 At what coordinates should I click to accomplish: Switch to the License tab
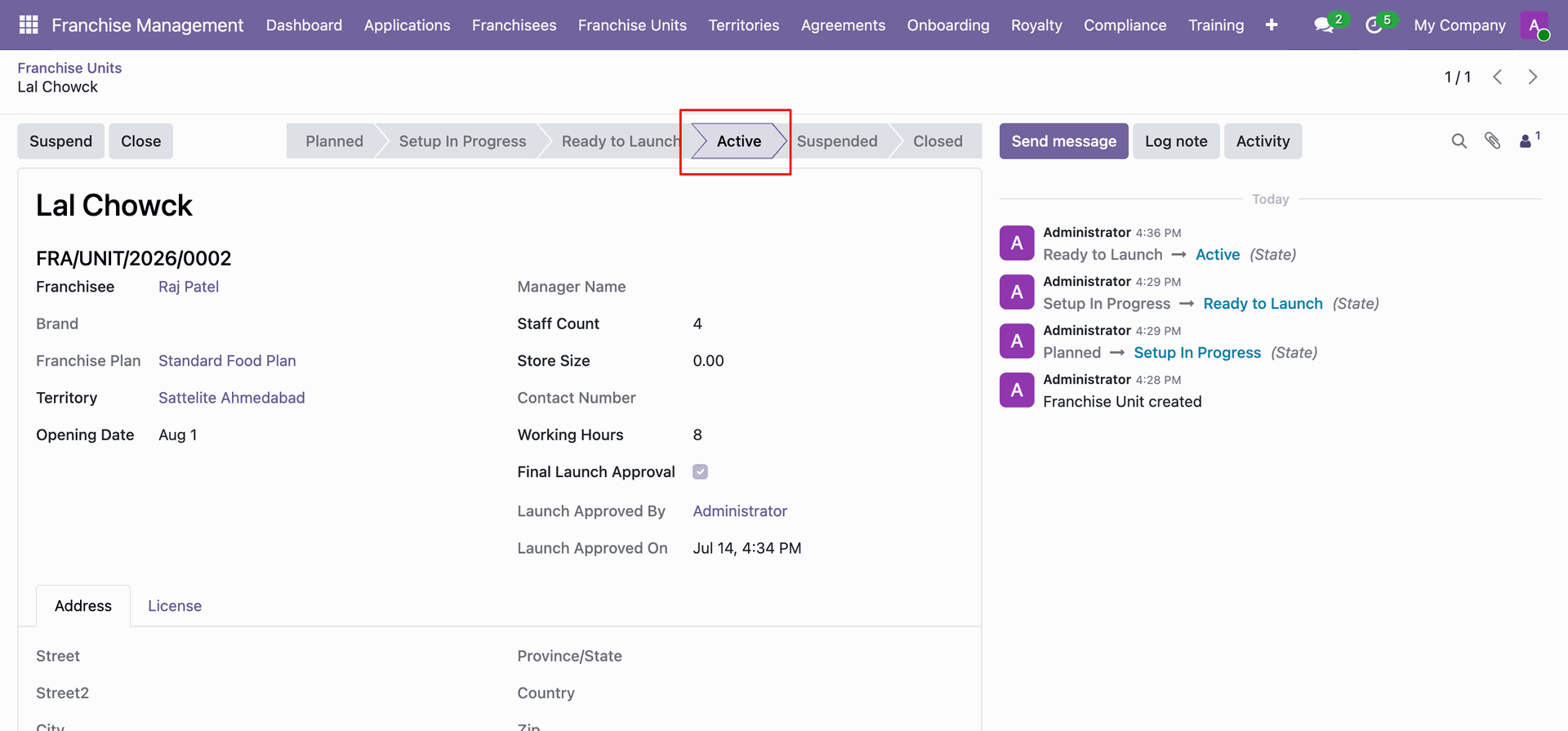click(x=175, y=606)
